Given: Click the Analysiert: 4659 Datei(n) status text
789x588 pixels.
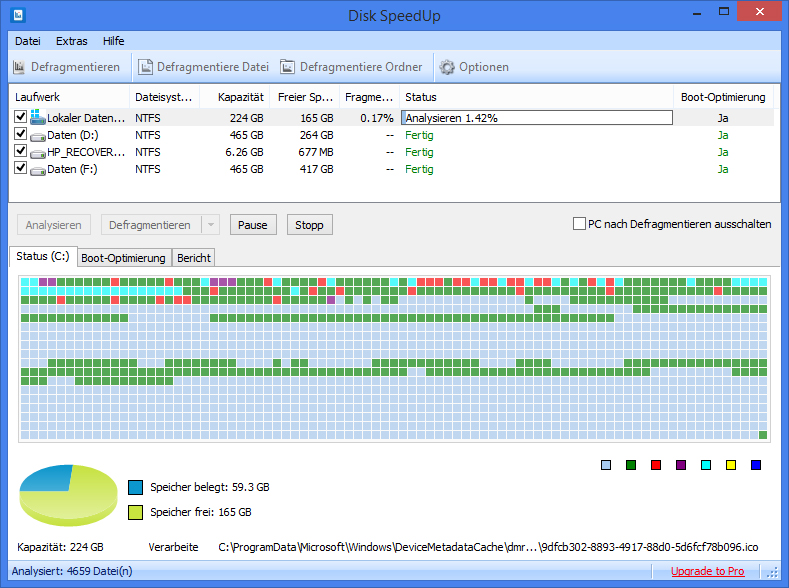Looking at the screenshot, I should point(72,571).
